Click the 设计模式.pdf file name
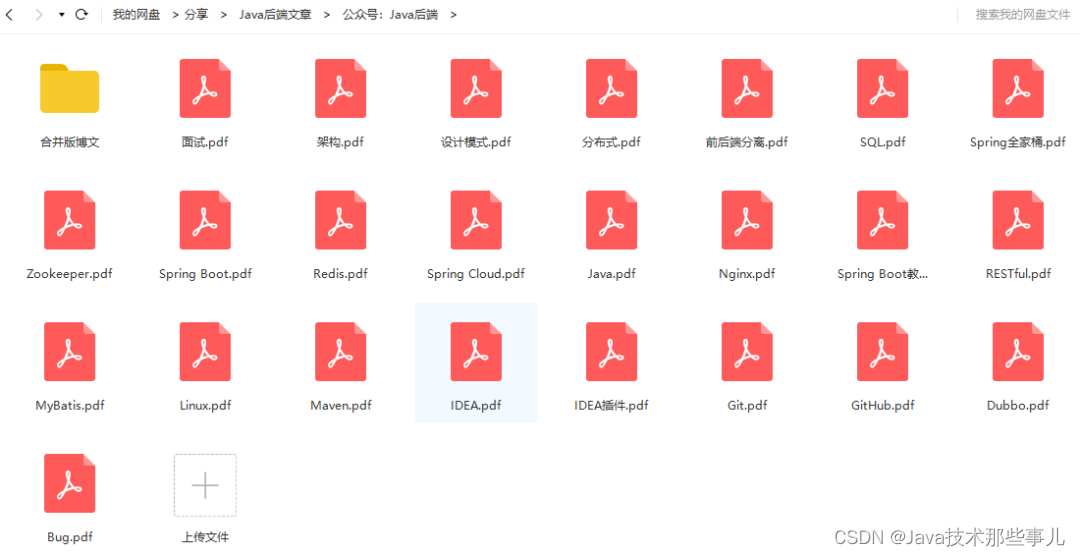The width and height of the screenshot is (1080, 556). 476,142
